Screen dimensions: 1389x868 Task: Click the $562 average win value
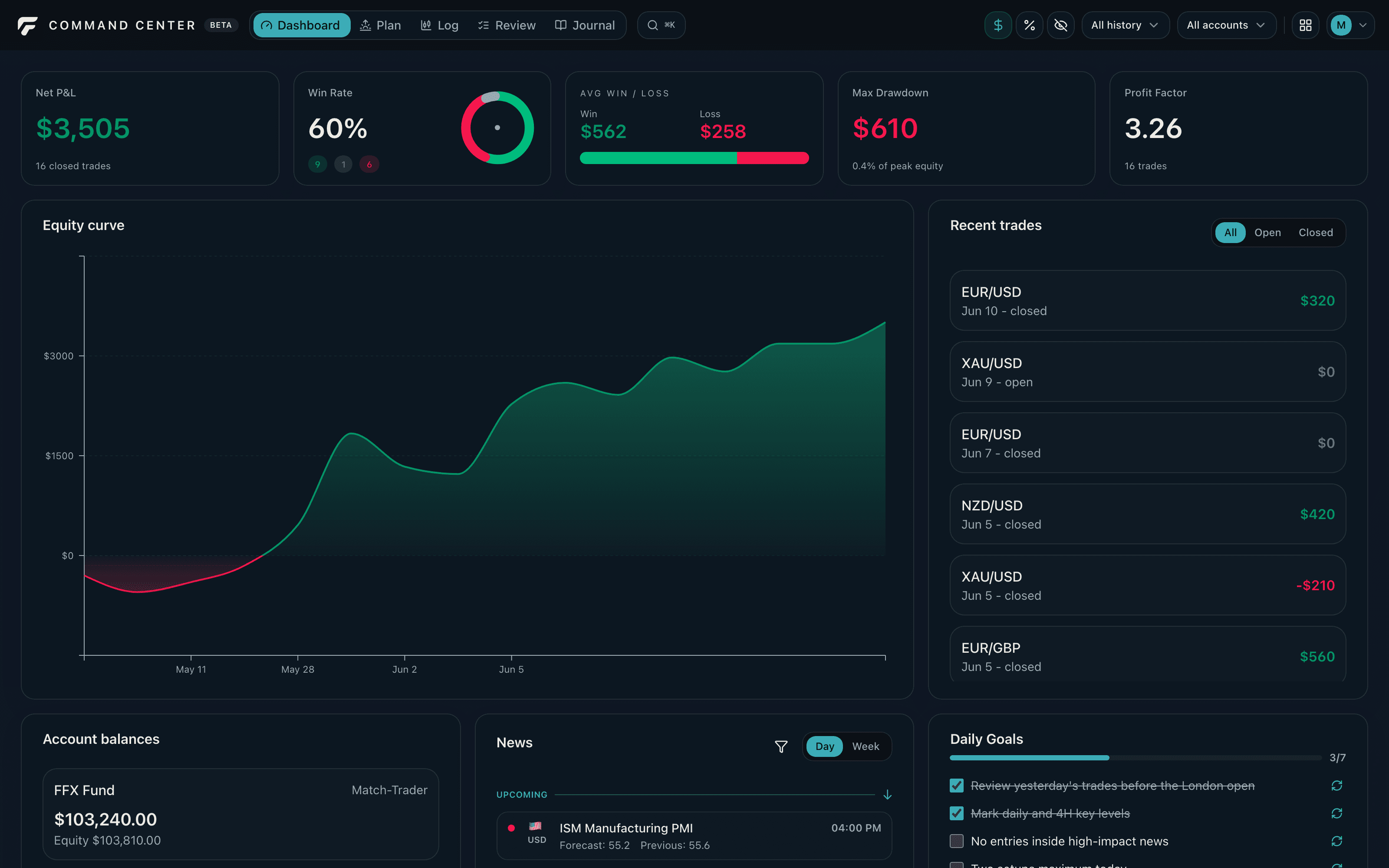pyautogui.click(x=603, y=132)
